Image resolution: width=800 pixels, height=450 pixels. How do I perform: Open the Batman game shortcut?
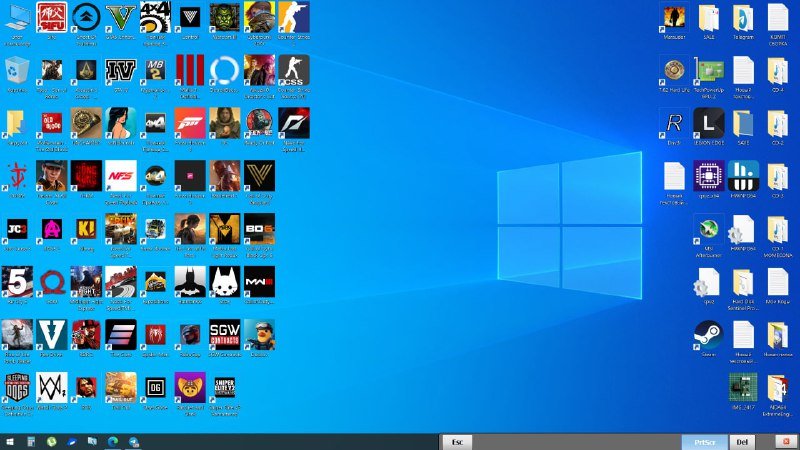click(189, 280)
